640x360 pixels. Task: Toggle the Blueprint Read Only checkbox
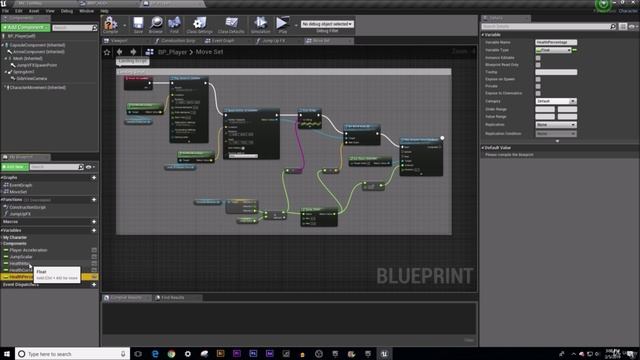538,65
